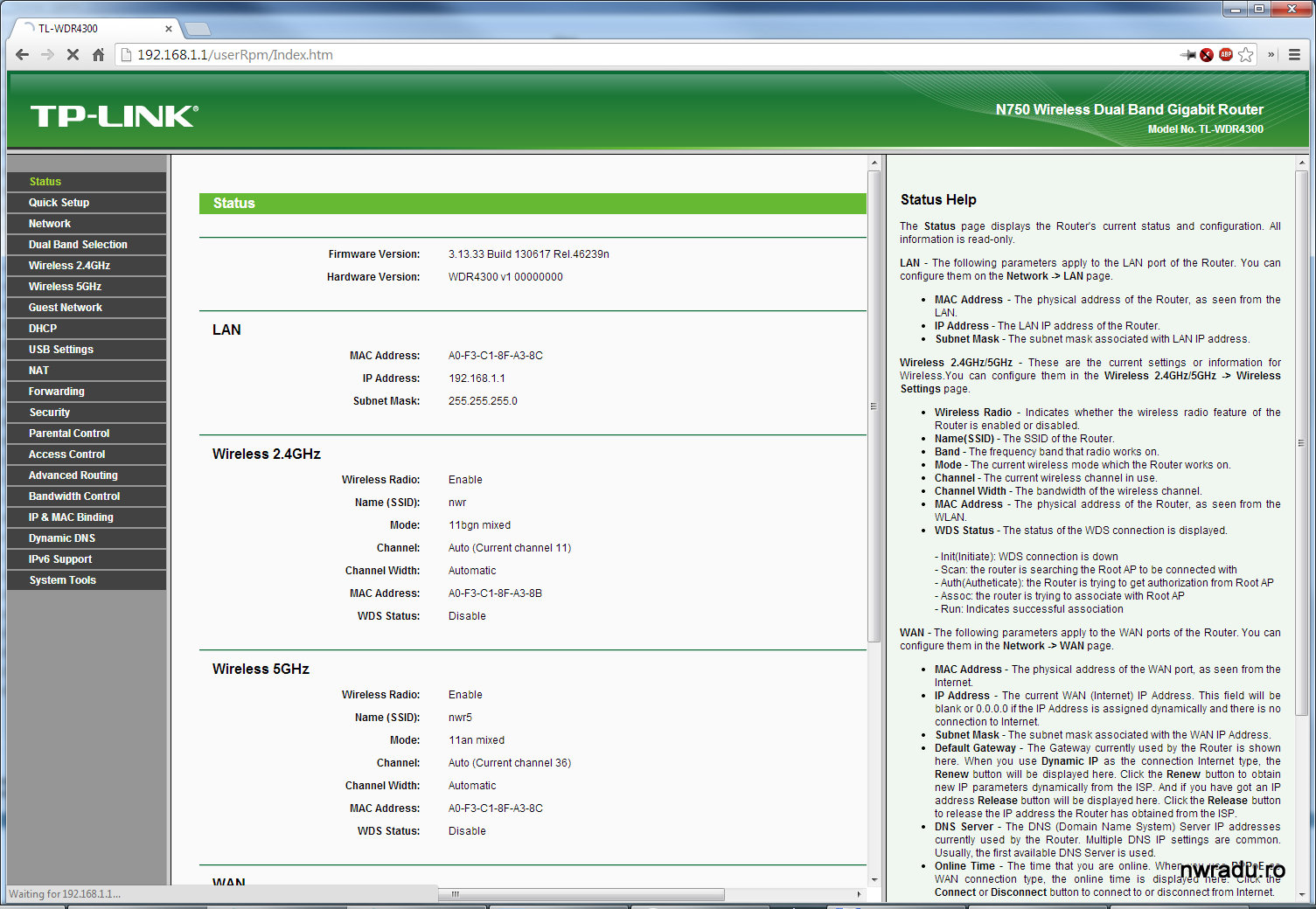This screenshot has height=909, width=1316.
Task: Show hidden extensions chevron
Action: (x=1271, y=54)
